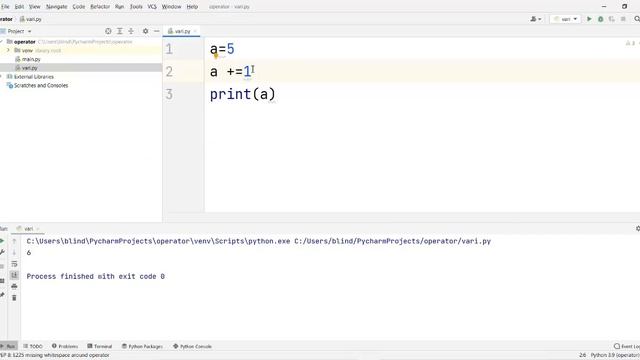The image size is (640, 360).
Task: Open the Terminal tool window
Action: [x=100, y=346]
